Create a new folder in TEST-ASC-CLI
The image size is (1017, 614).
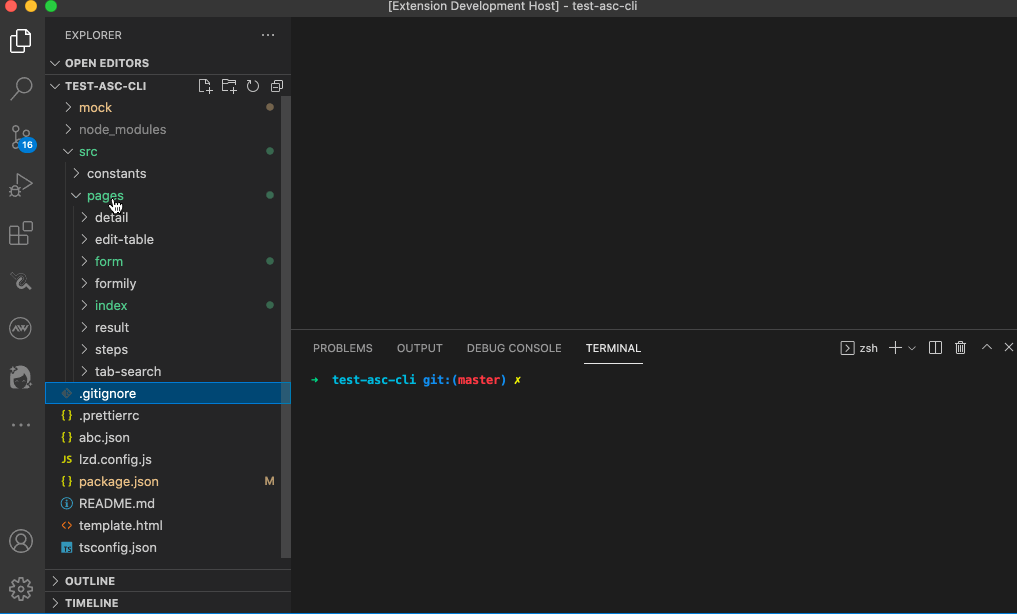pos(229,86)
